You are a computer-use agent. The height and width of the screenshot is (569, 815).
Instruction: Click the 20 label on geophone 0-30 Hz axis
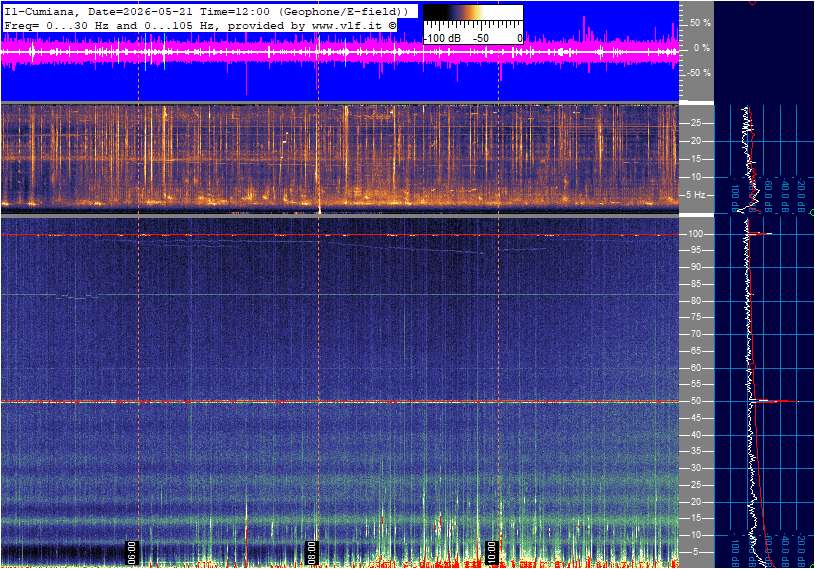(695, 141)
